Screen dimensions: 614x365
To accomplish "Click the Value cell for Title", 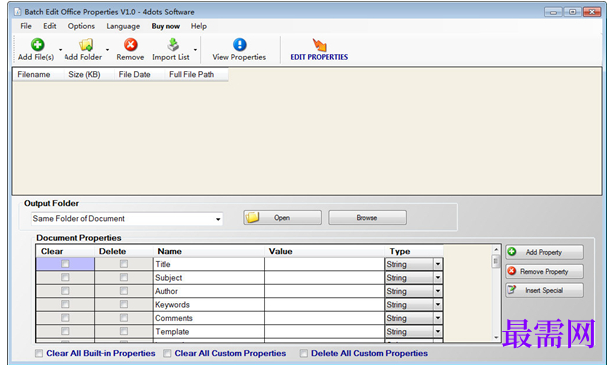I will point(325,264).
